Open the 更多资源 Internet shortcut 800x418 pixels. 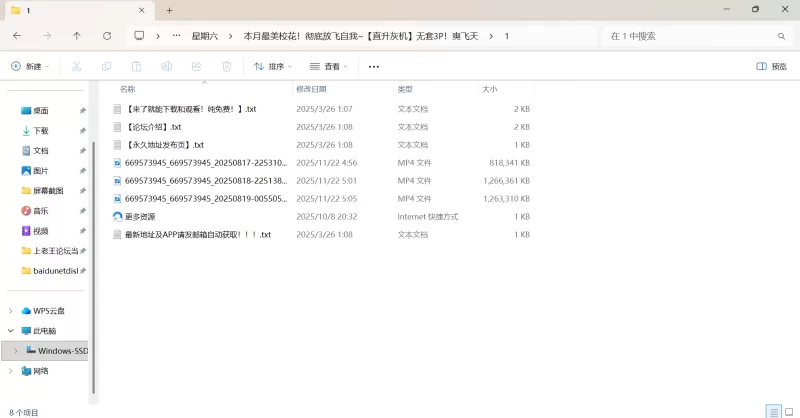click(x=140, y=217)
